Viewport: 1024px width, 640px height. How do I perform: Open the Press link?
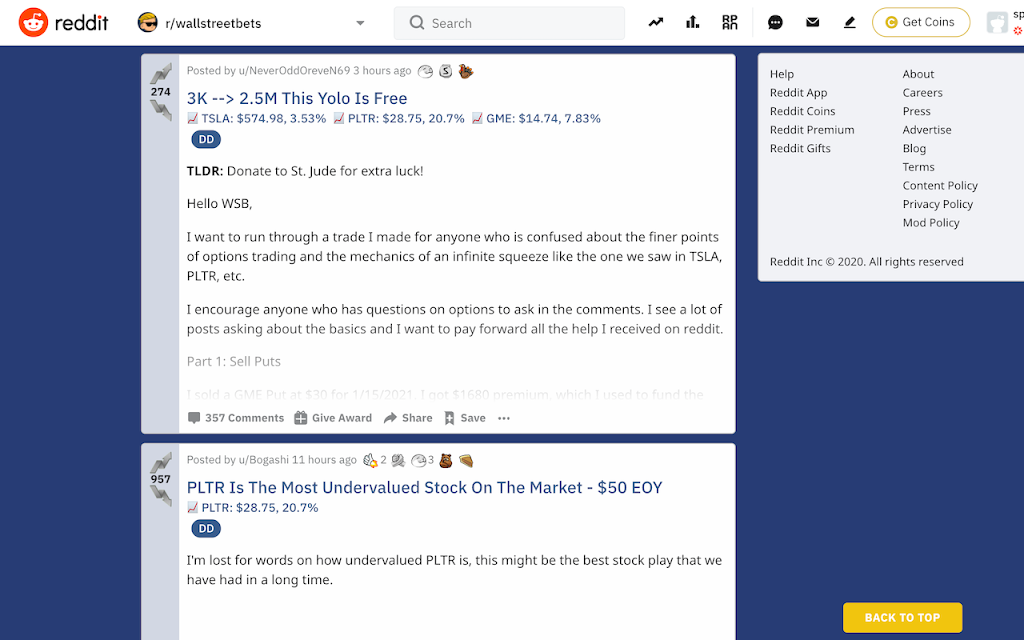[x=916, y=111]
